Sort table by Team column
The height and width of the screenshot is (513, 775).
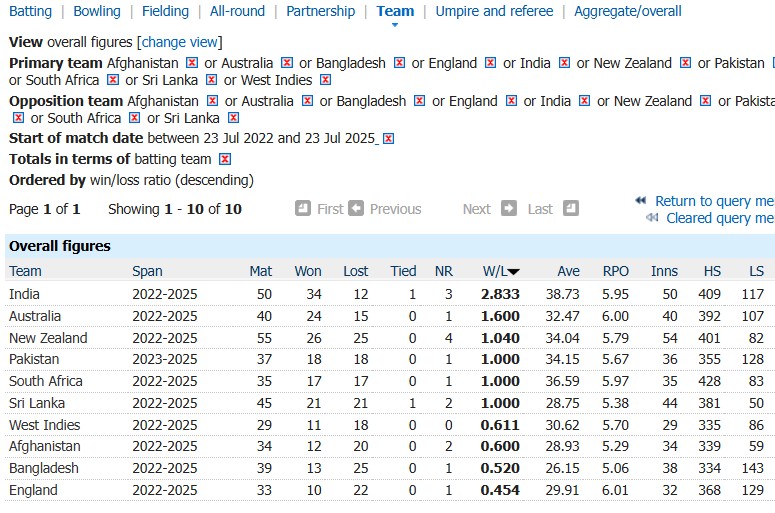point(25,271)
